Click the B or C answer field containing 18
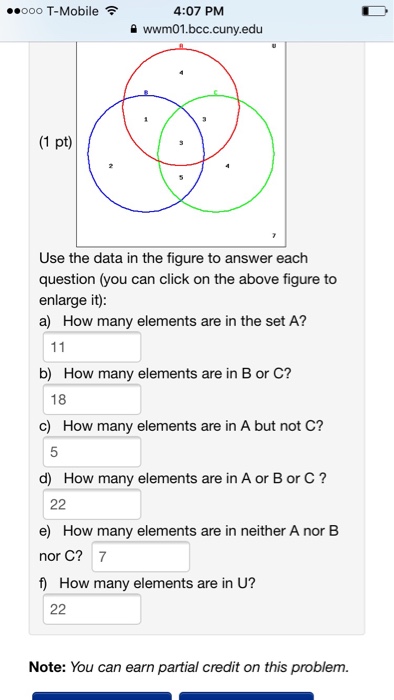 pyautogui.click(x=92, y=399)
